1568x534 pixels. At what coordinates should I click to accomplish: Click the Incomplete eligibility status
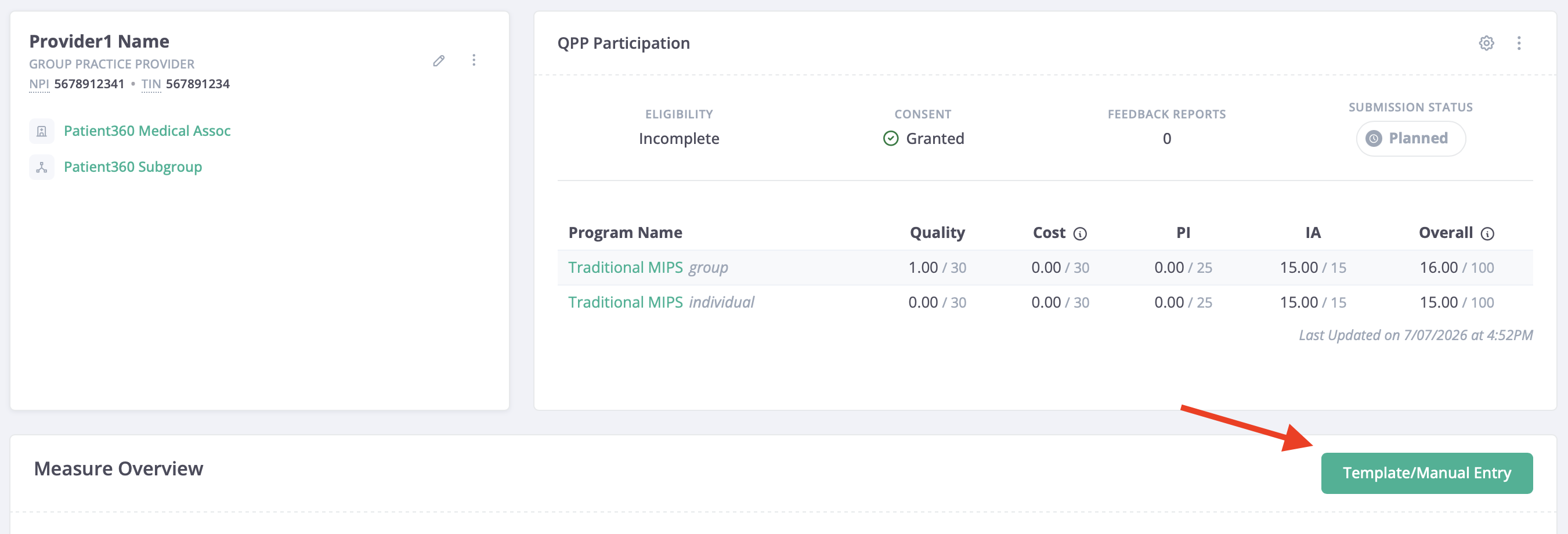pos(679,139)
